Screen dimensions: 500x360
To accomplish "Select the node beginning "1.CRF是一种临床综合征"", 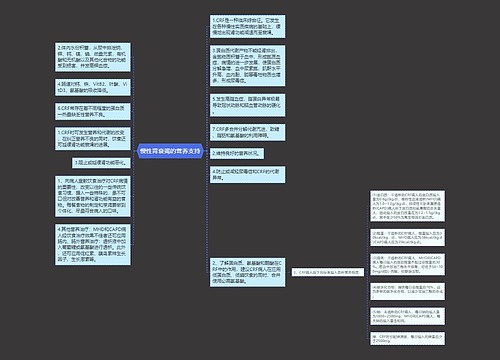I will 247,26.
